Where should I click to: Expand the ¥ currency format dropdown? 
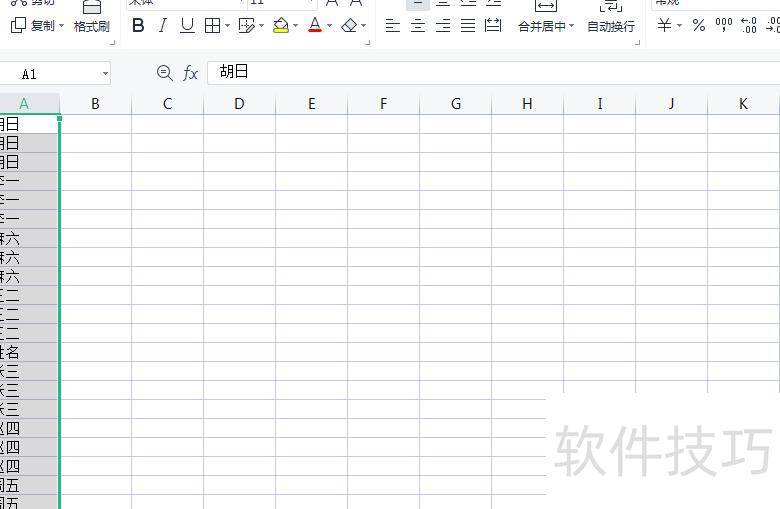679,25
